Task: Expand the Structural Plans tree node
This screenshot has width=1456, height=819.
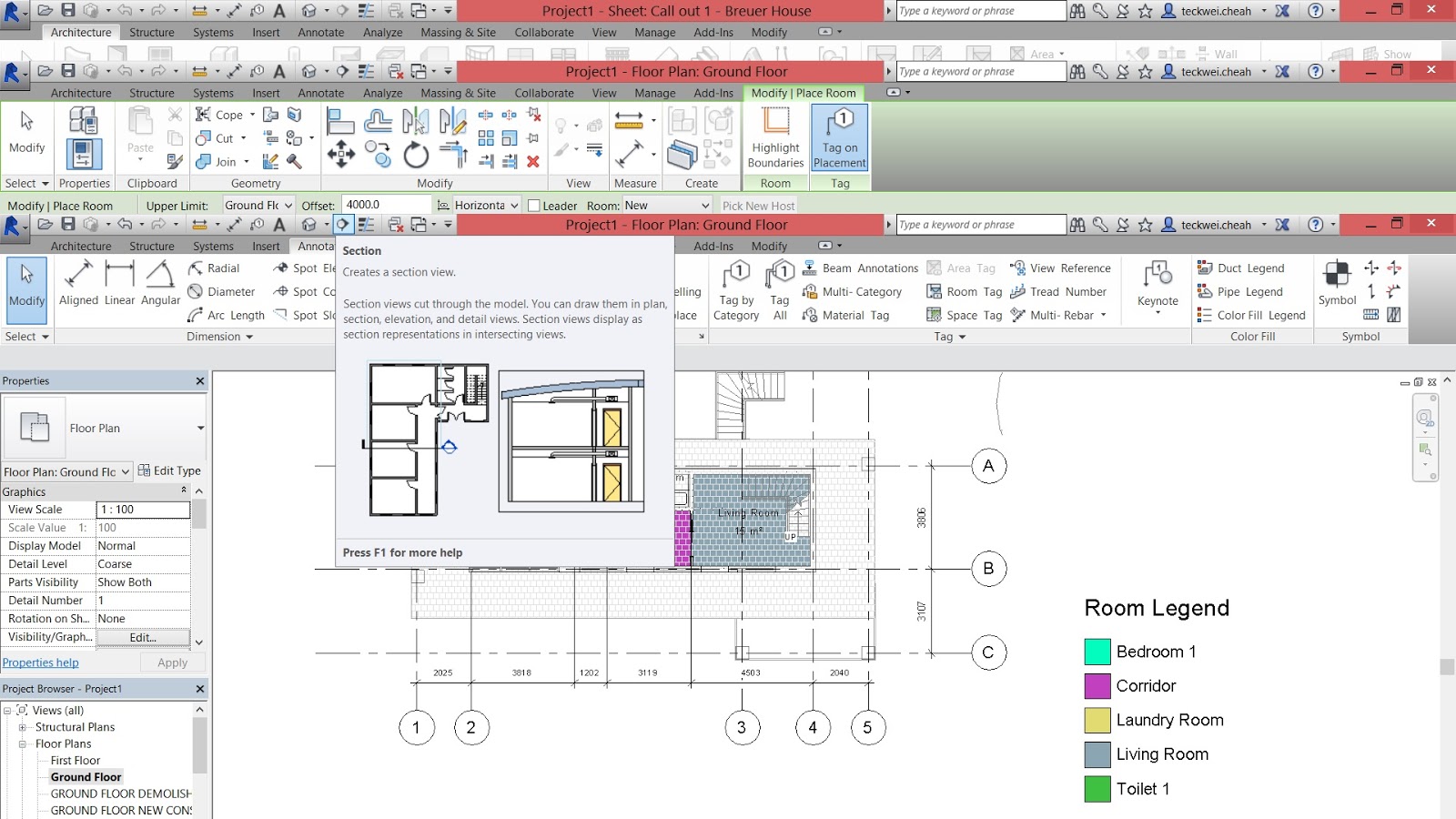Action: coord(23,728)
